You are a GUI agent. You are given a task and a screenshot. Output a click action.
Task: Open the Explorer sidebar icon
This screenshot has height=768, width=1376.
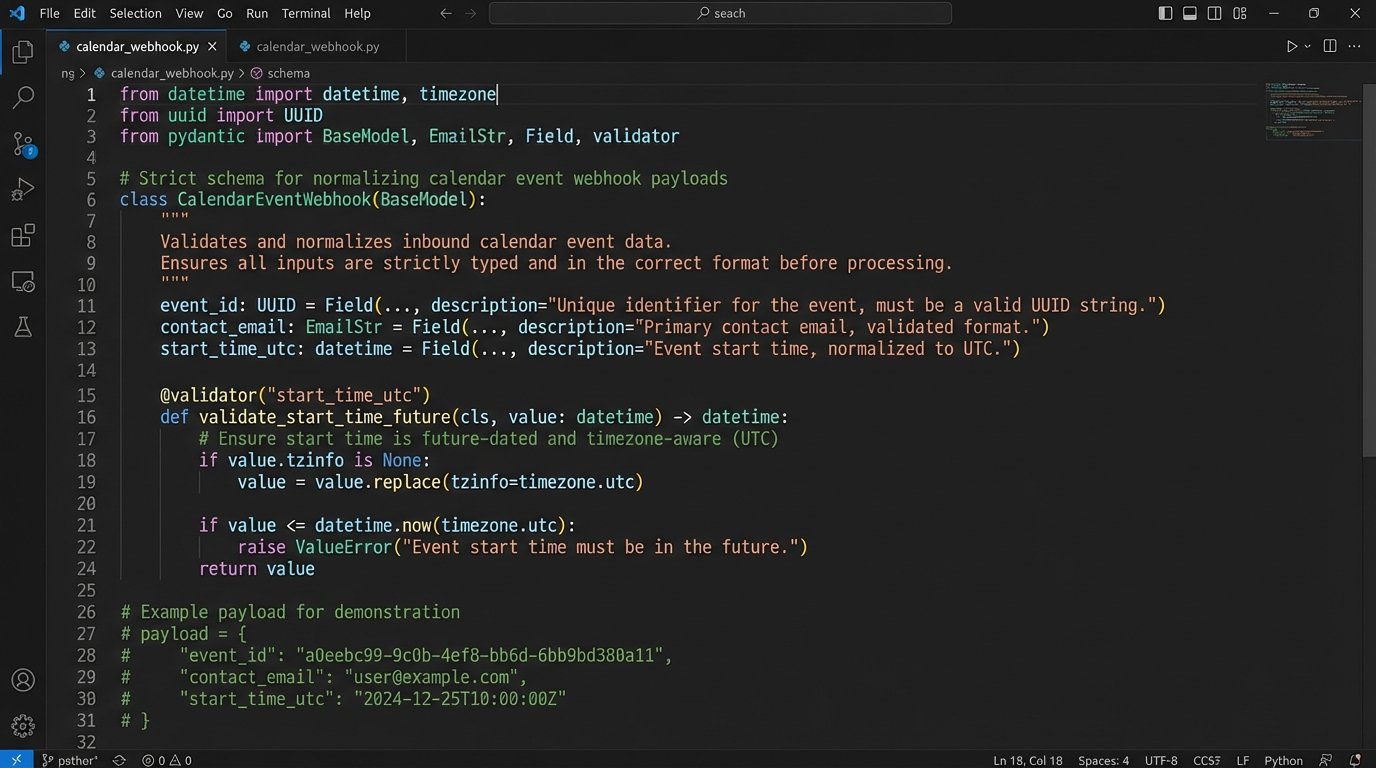click(22, 52)
